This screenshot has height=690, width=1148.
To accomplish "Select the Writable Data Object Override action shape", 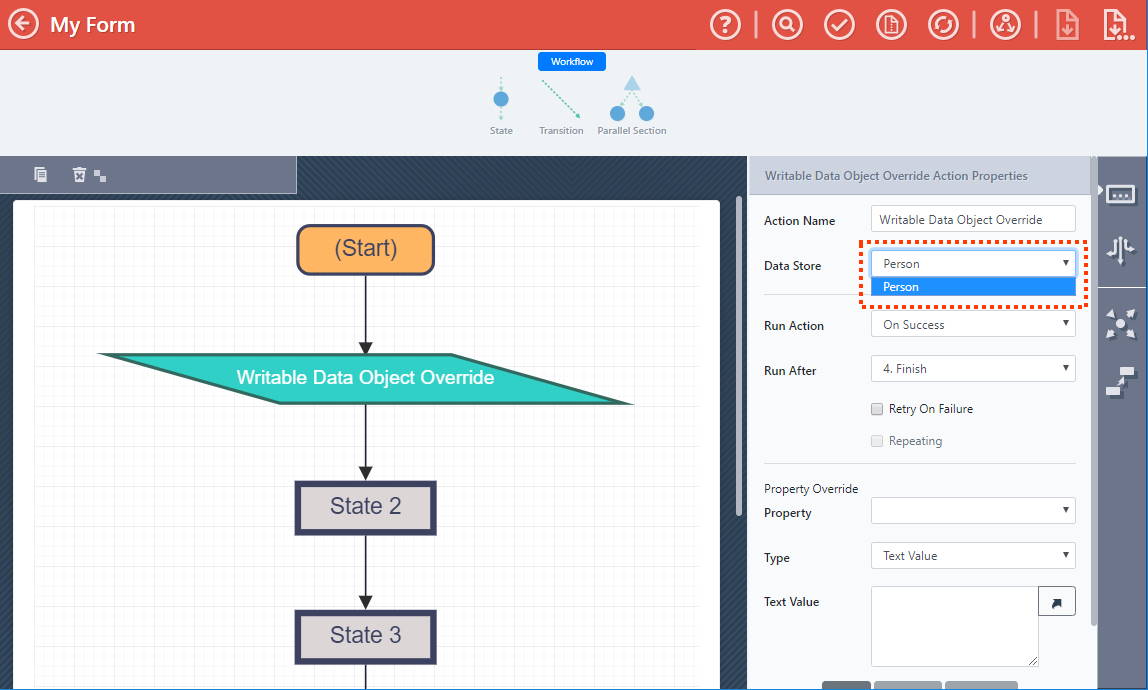I will (x=365, y=378).
